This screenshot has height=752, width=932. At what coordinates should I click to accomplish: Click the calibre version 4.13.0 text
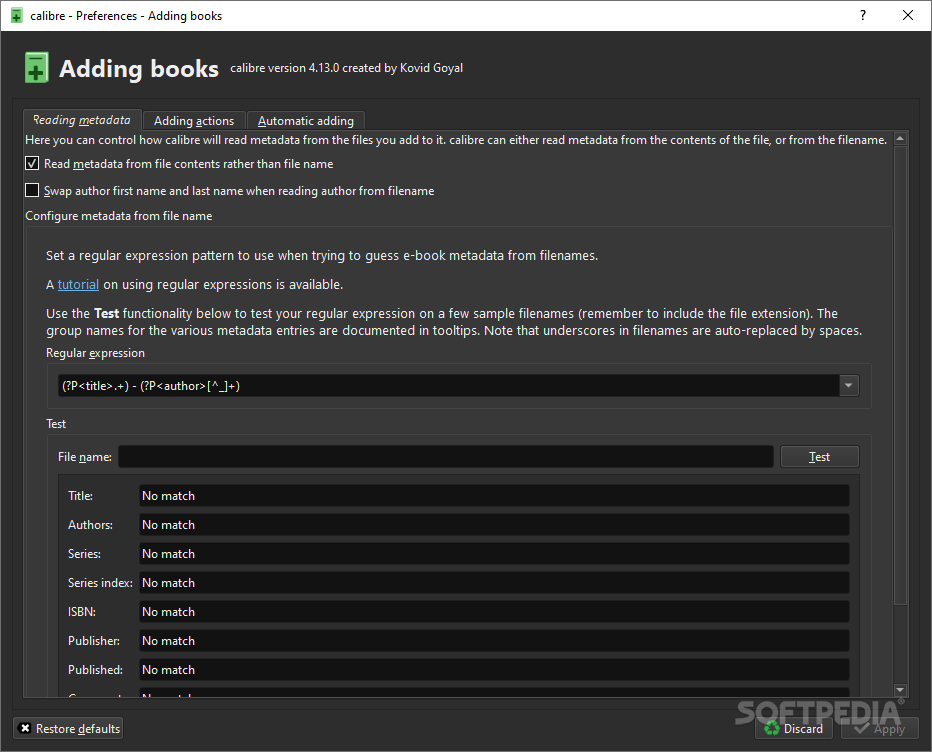coord(347,68)
